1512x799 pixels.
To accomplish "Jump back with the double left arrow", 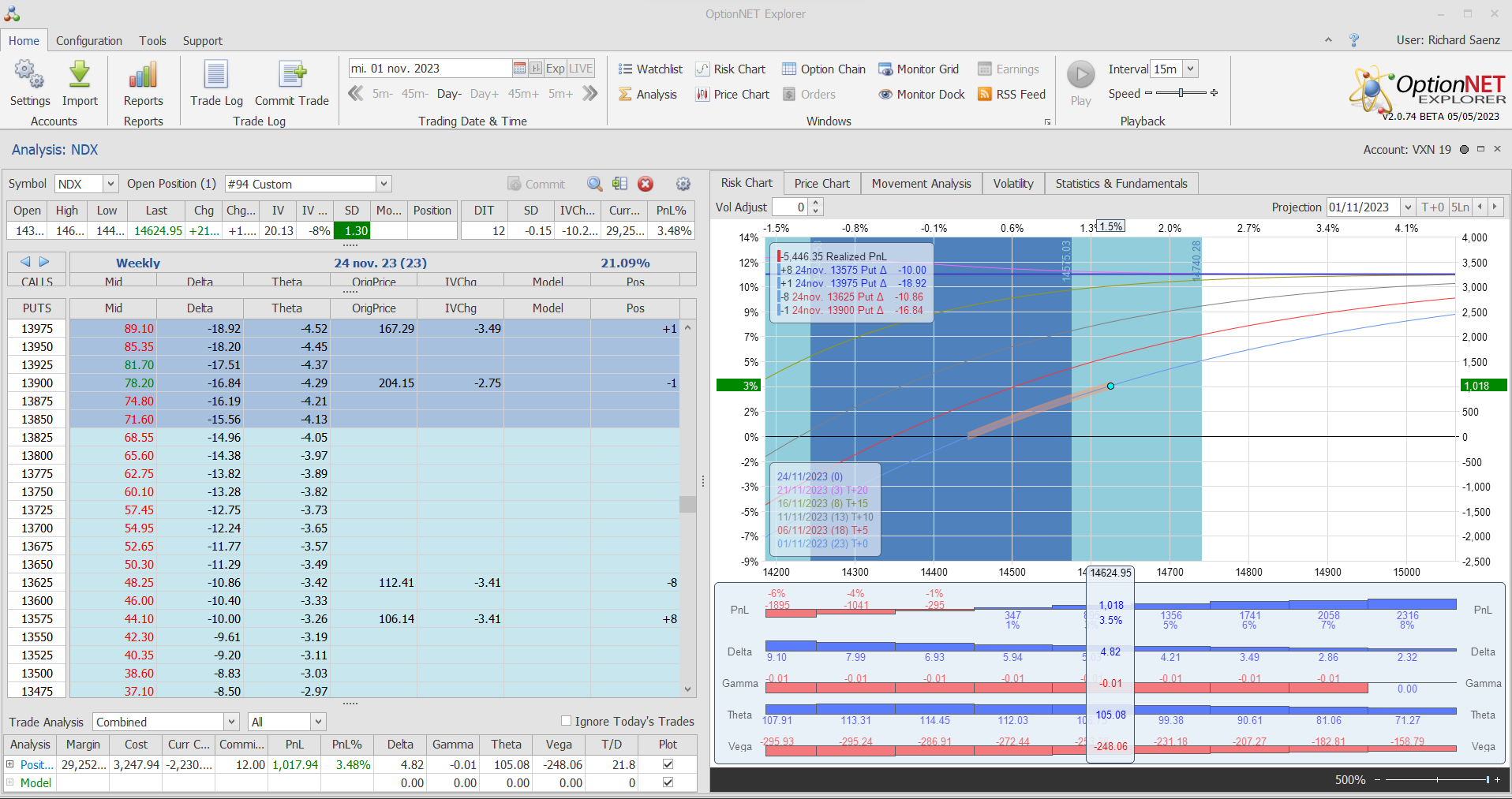I will point(356,94).
